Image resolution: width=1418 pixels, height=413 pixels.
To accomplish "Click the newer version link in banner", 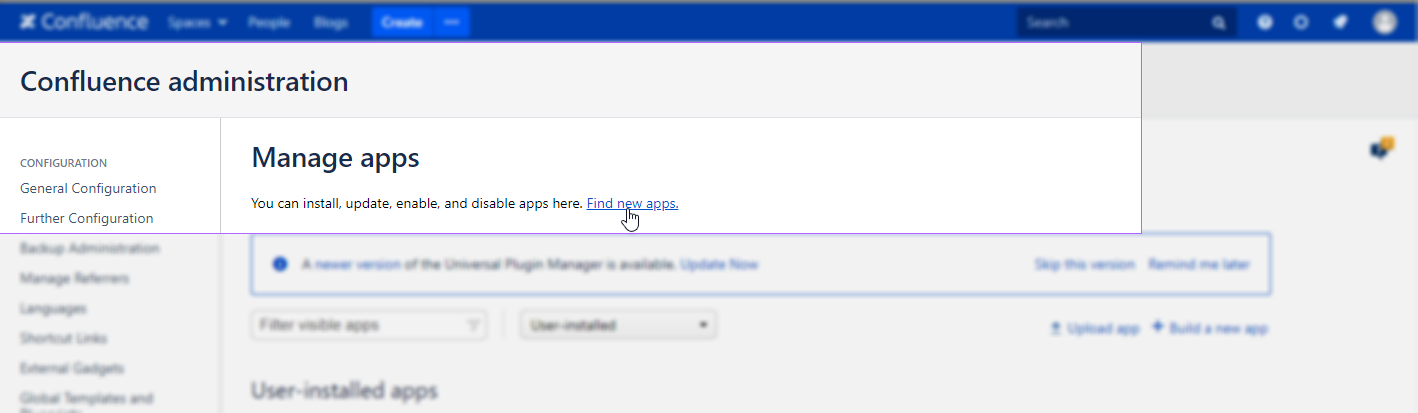I will point(358,265).
